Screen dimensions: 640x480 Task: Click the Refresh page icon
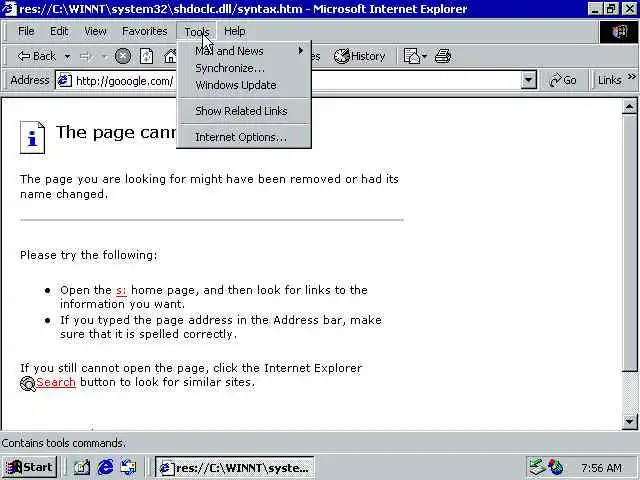[x=146, y=56]
